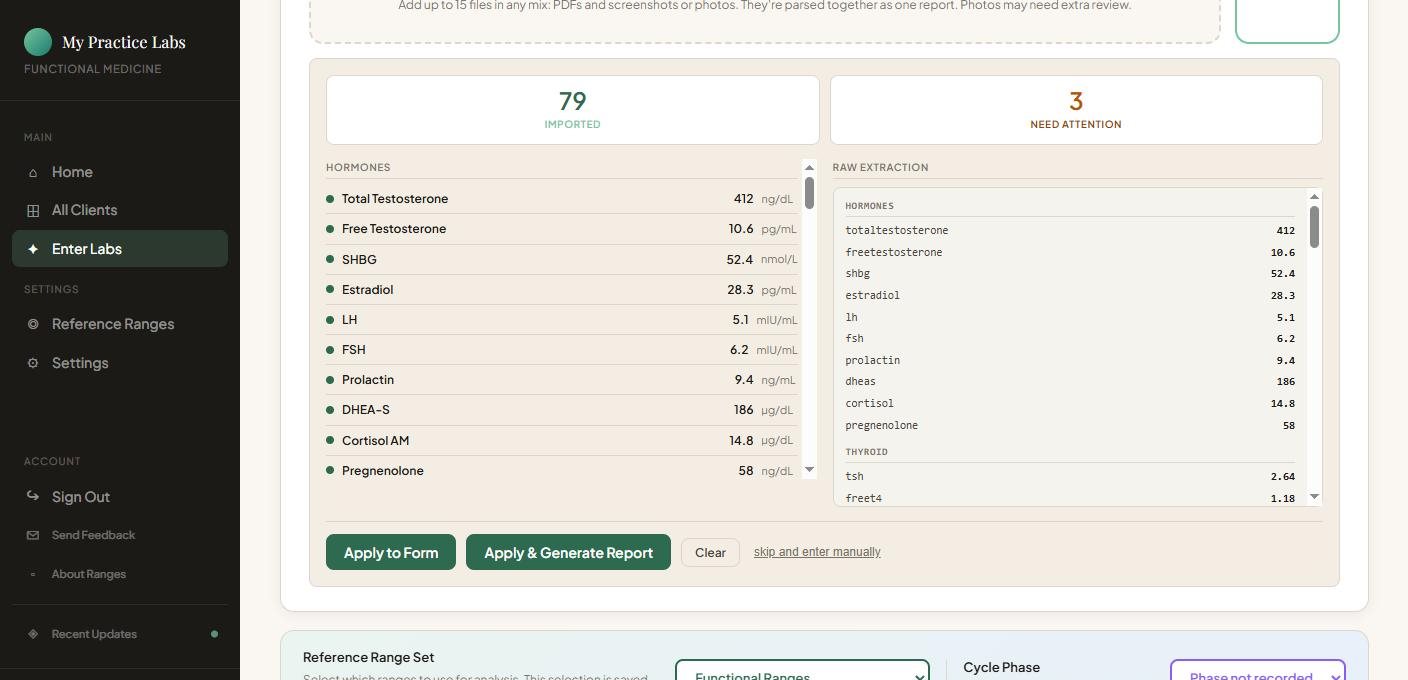The width and height of the screenshot is (1408, 680).
Task: Select the Pregnenolone row
Action: coord(562,470)
